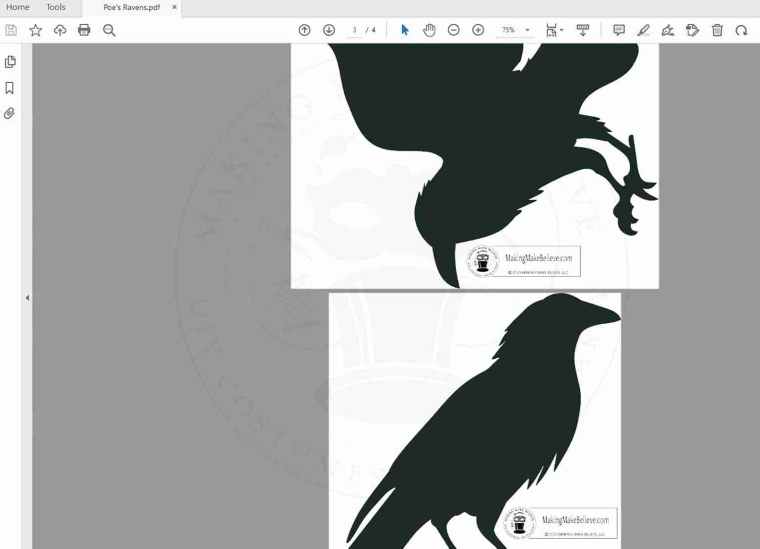
Task: Activate the Hand pan tool
Action: tap(429, 30)
